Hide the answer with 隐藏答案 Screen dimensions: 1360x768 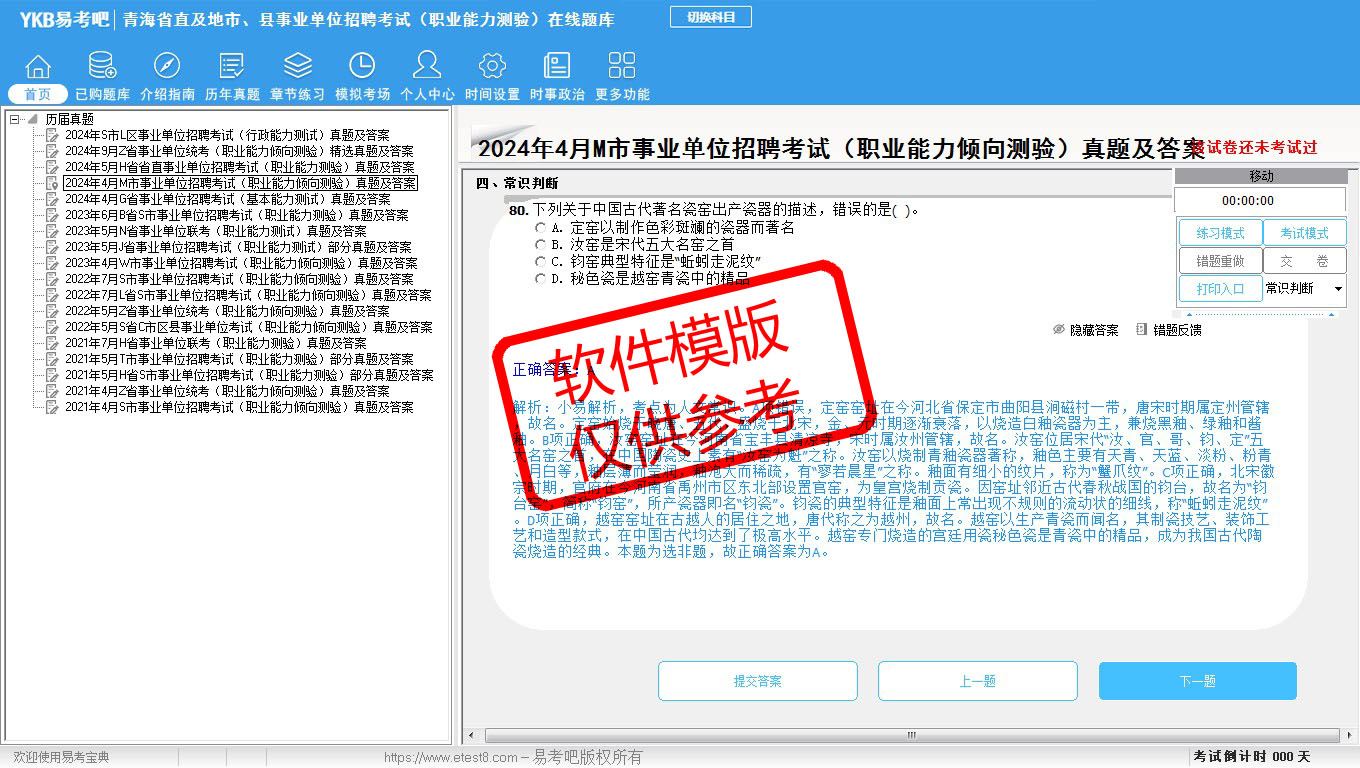click(x=1086, y=330)
